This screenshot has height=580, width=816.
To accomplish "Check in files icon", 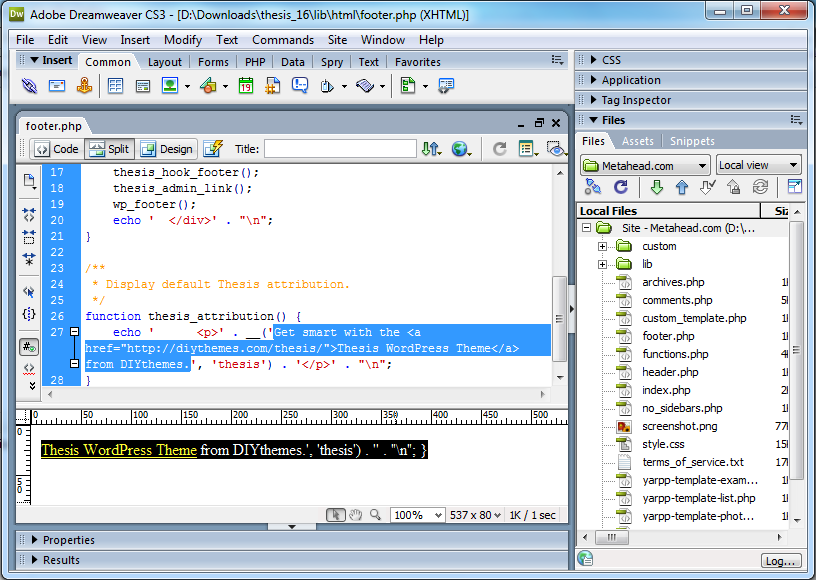I will (734, 187).
